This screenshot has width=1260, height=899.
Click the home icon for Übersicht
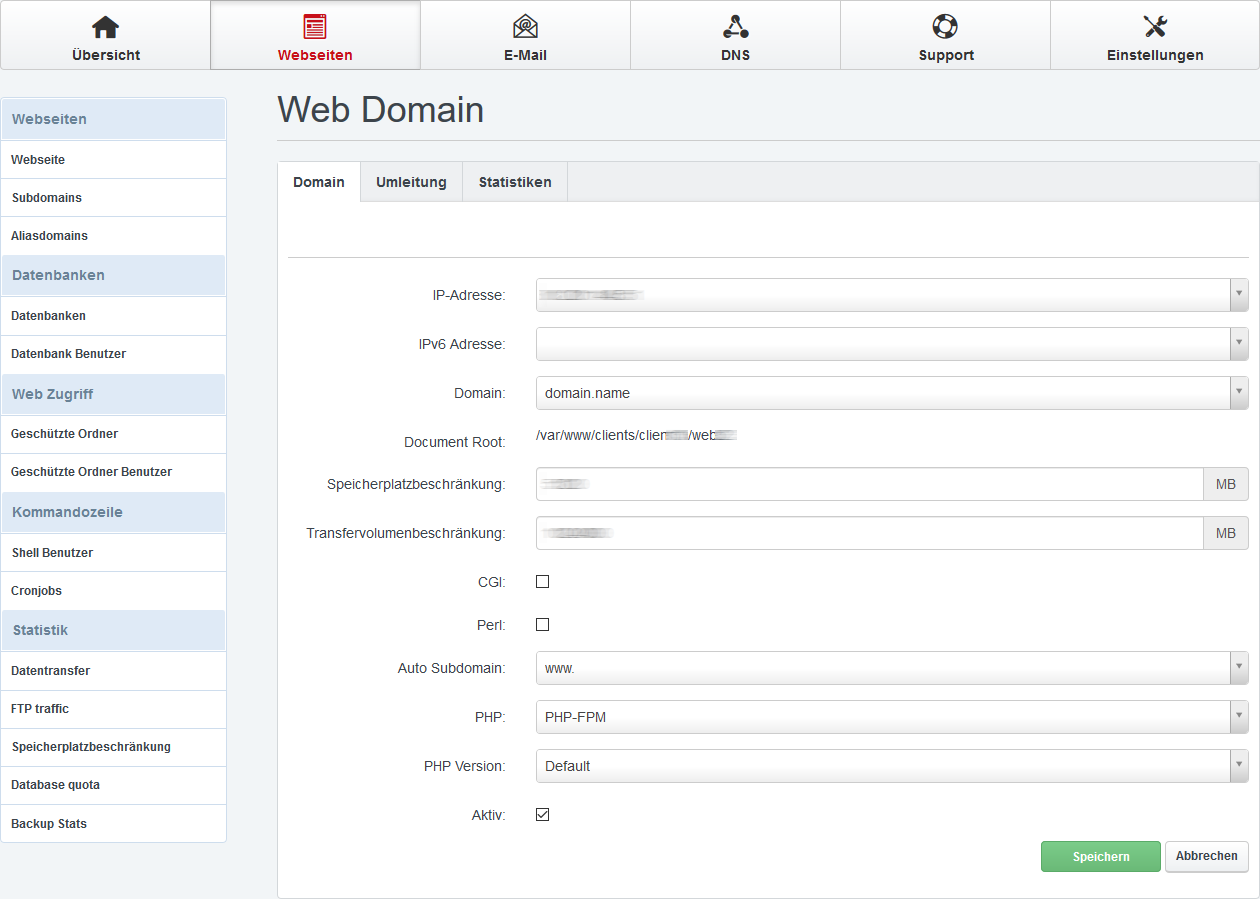point(105,26)
